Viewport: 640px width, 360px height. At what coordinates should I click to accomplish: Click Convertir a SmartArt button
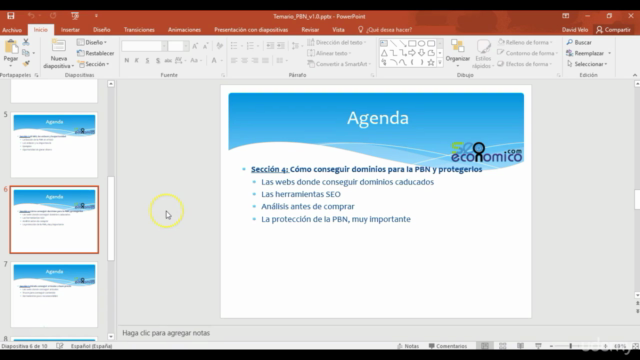[x=339, y=64]
